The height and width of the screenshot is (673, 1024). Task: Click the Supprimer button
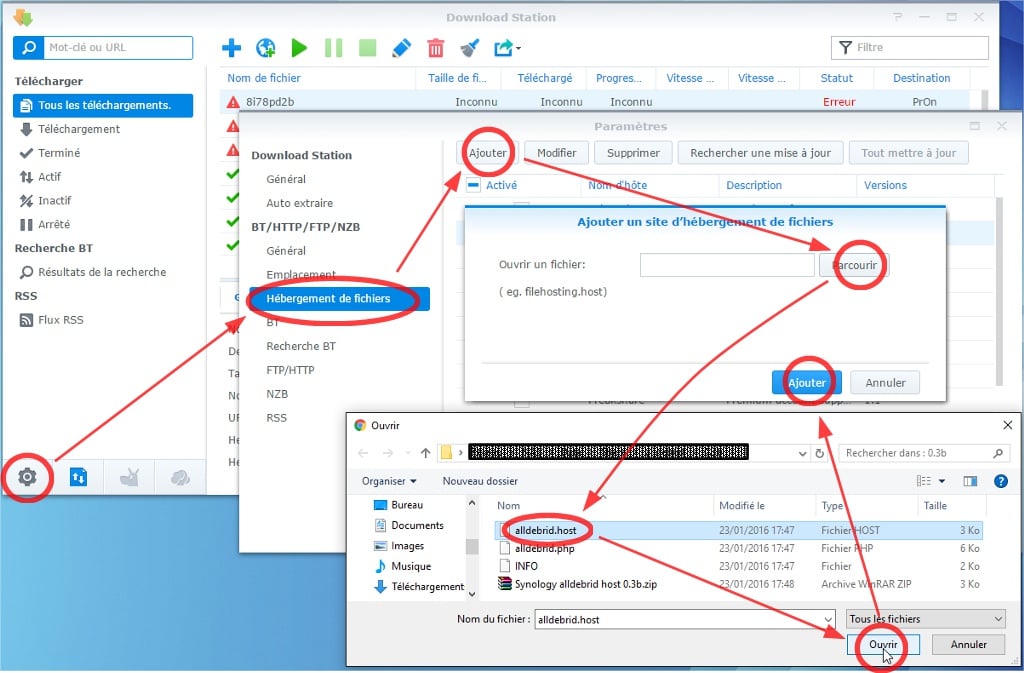tap(633, 153)
